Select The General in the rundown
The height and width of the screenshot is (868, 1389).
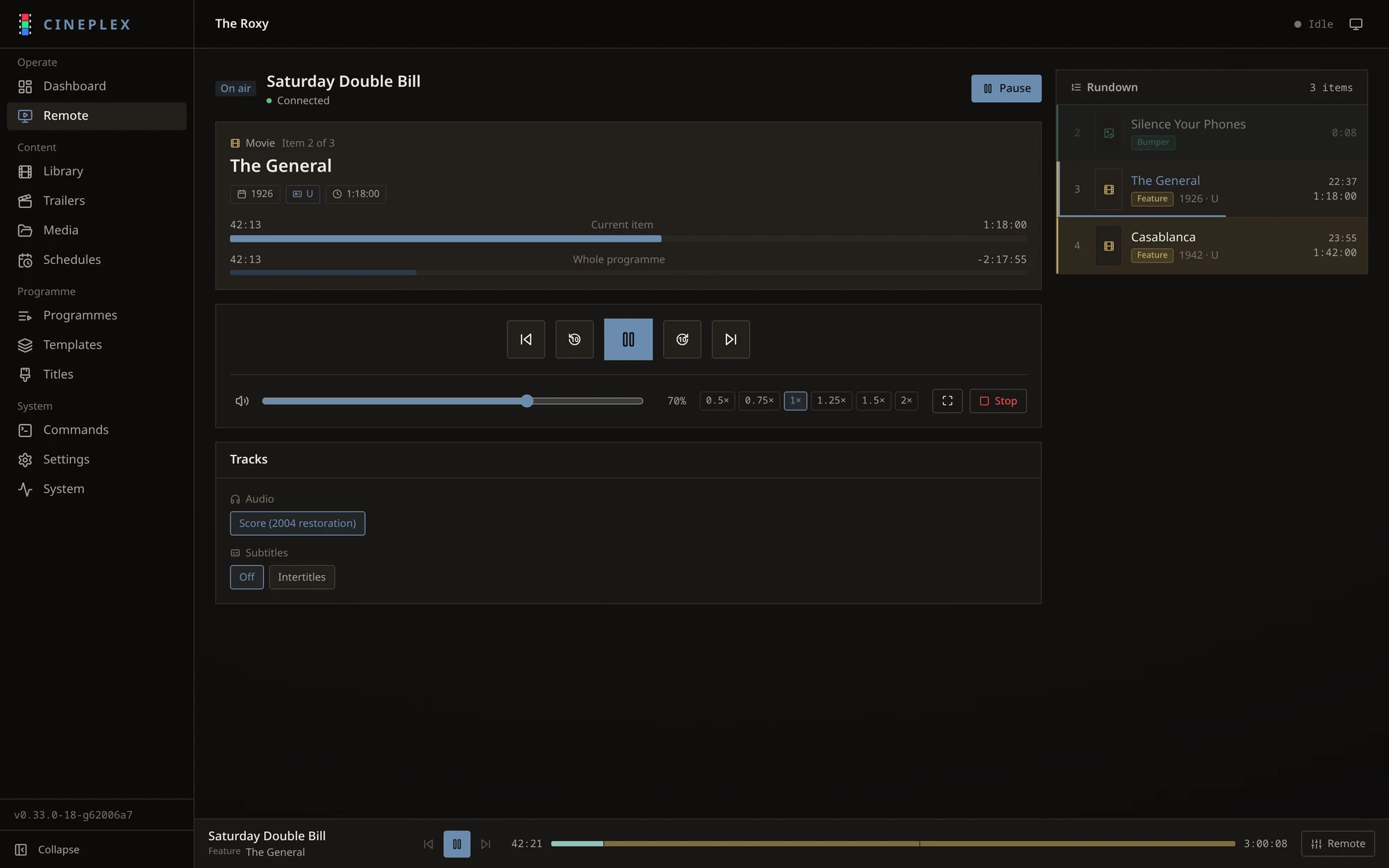[1212, 190]
